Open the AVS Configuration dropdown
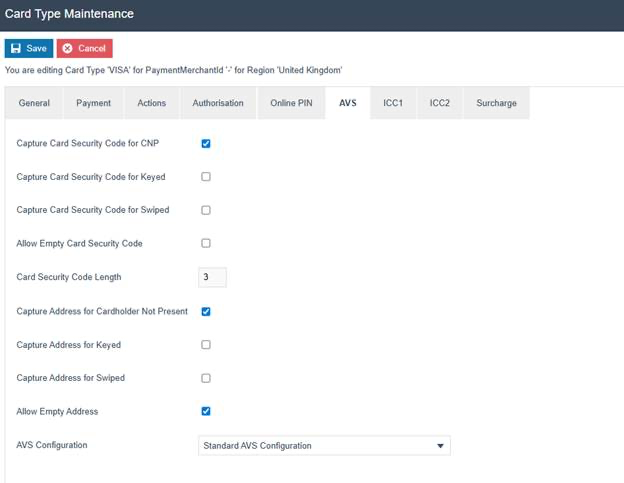The image size is (624, 483). 324,446
